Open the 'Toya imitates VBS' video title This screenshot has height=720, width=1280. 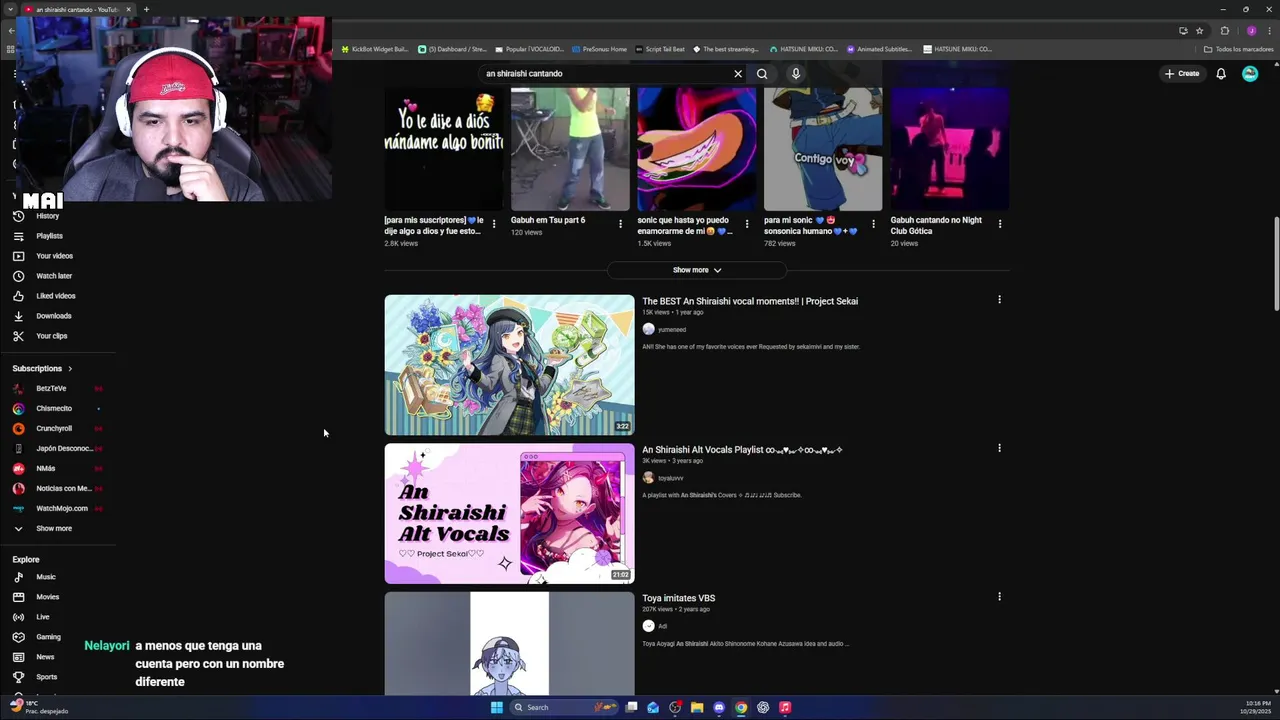[678, 598]
